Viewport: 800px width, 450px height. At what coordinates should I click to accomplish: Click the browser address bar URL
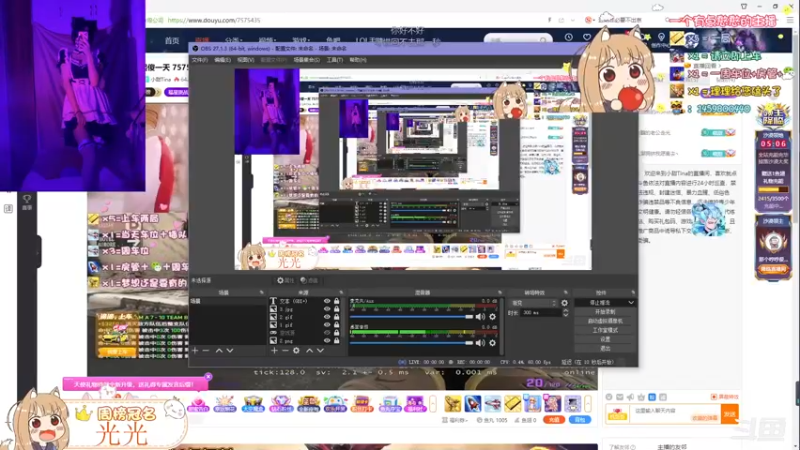coord(214,20)
